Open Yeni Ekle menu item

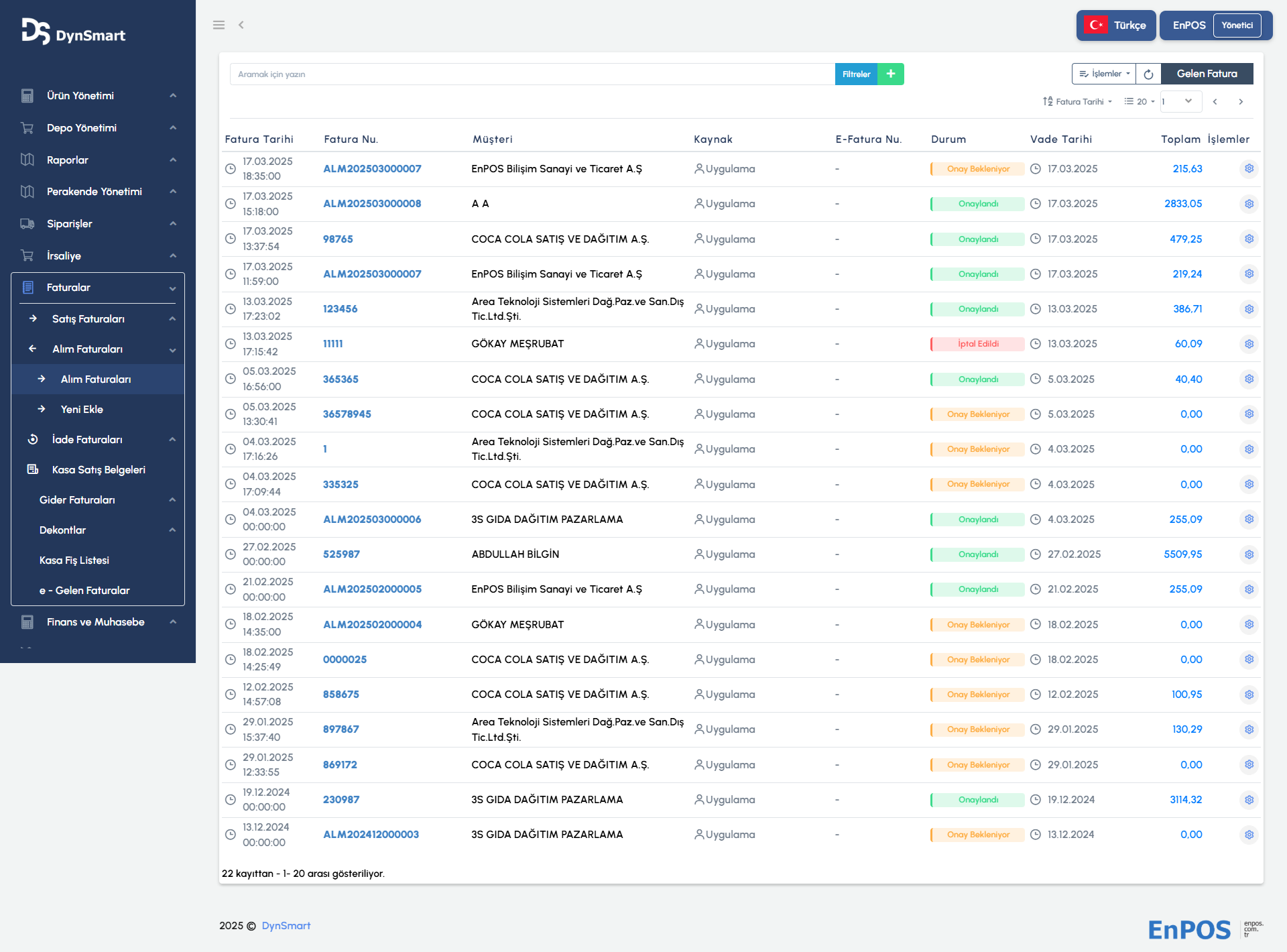point(82,409)
